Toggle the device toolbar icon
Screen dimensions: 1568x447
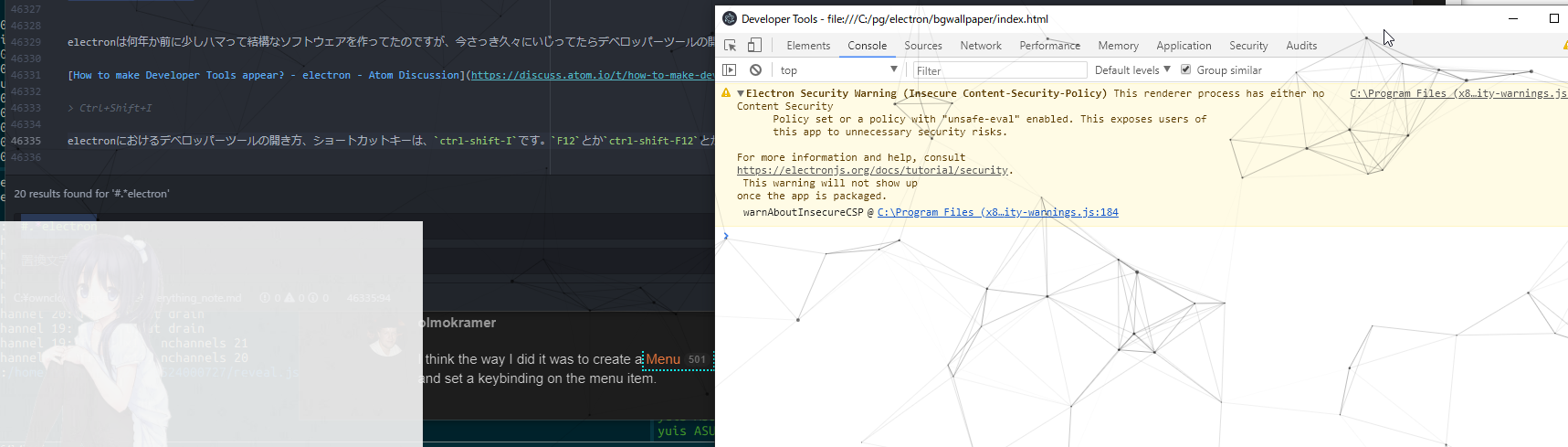pos(754,46)
